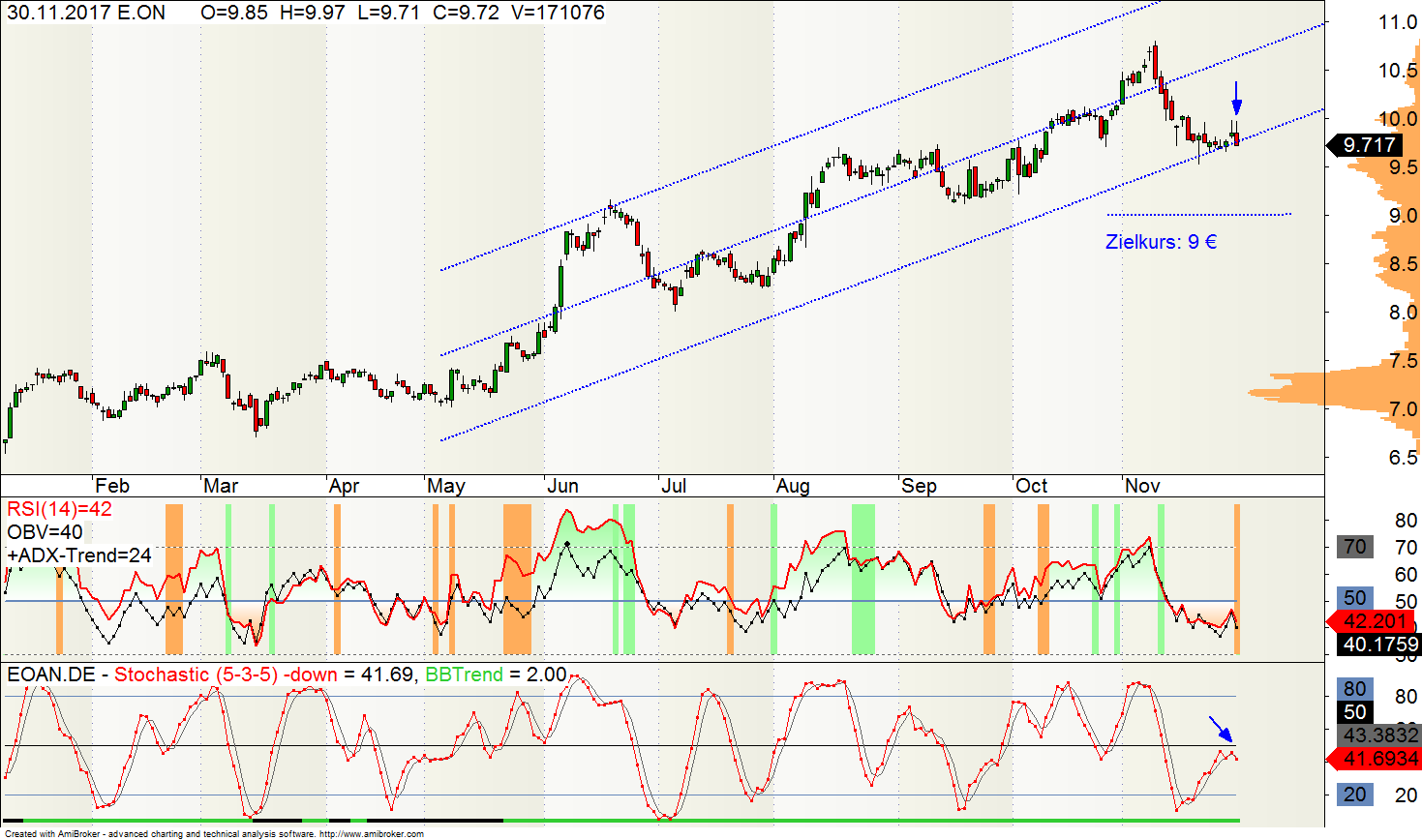Select the low value 'L=9.71'
Screen dimensions: 1422x840
coord(387,13)
